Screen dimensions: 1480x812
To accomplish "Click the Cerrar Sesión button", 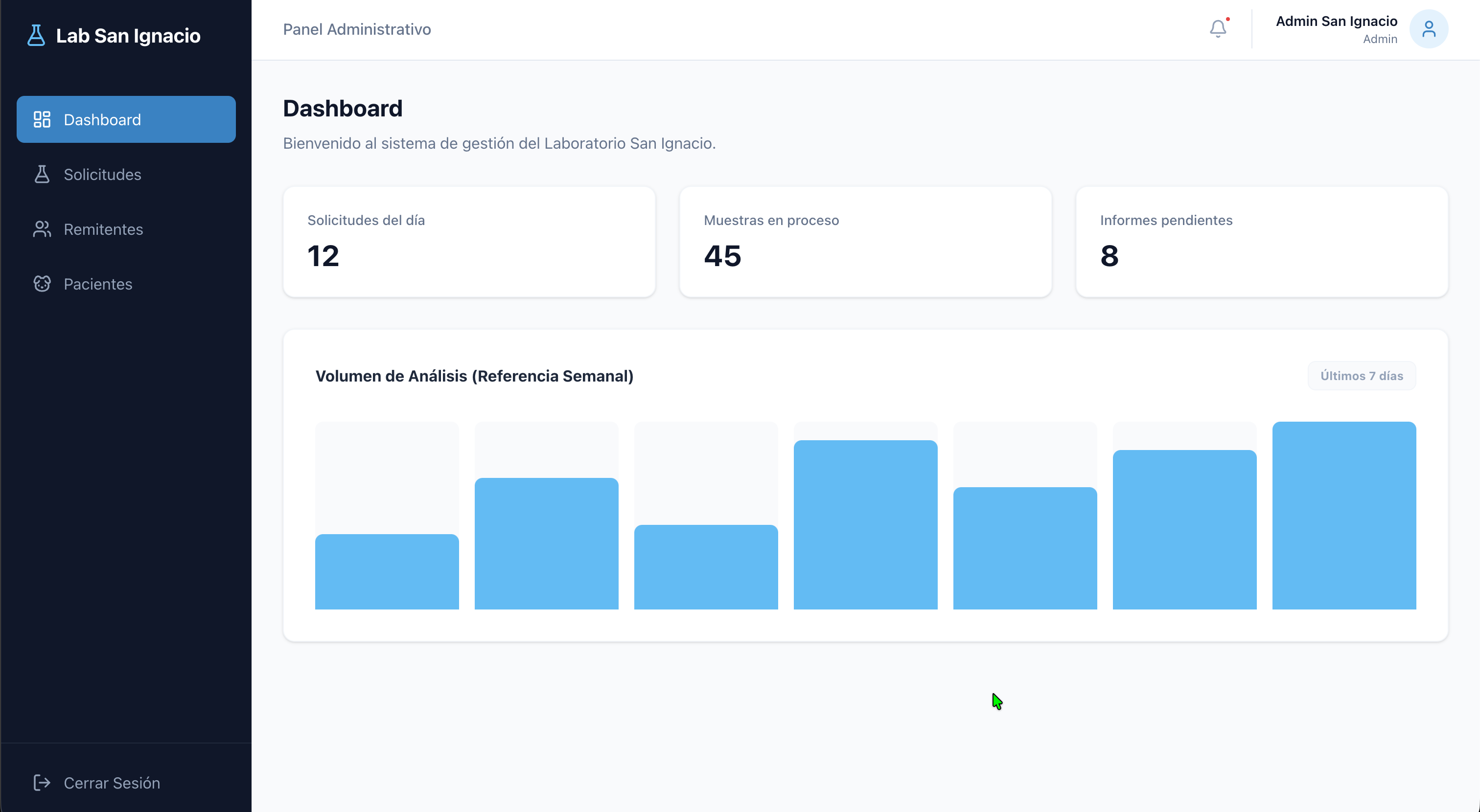I will [126, 783].
